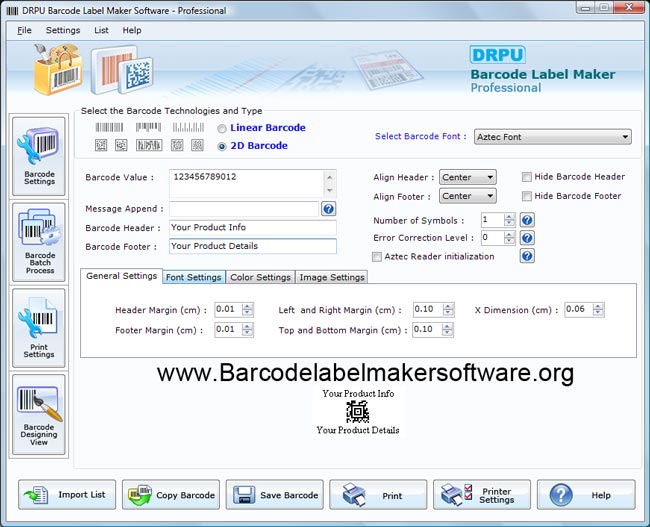Select Linear Barcode radio option
Image resolution: width=650 pixels, height=527 pixels.
click(222, 129)
